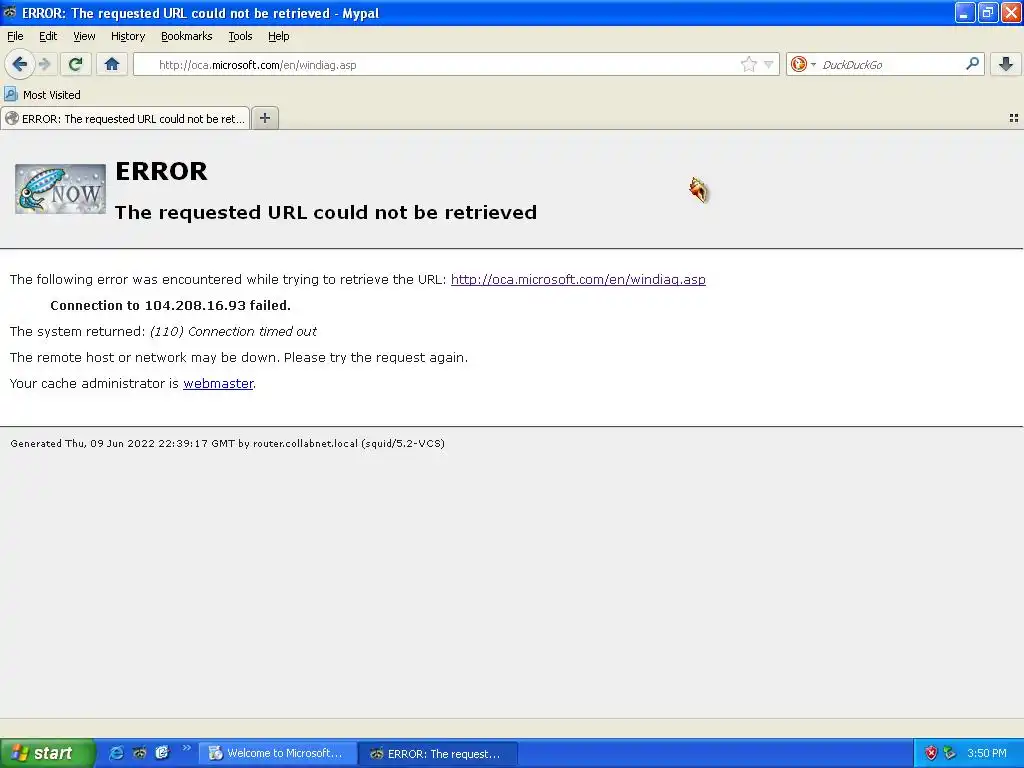Click the network connection tray icon
This screenshot has width=1024, height=768.
tap(950, 753)
